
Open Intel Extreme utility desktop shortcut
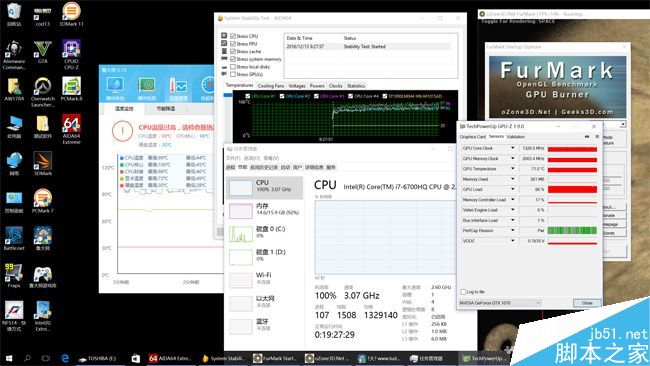[42, 316]
